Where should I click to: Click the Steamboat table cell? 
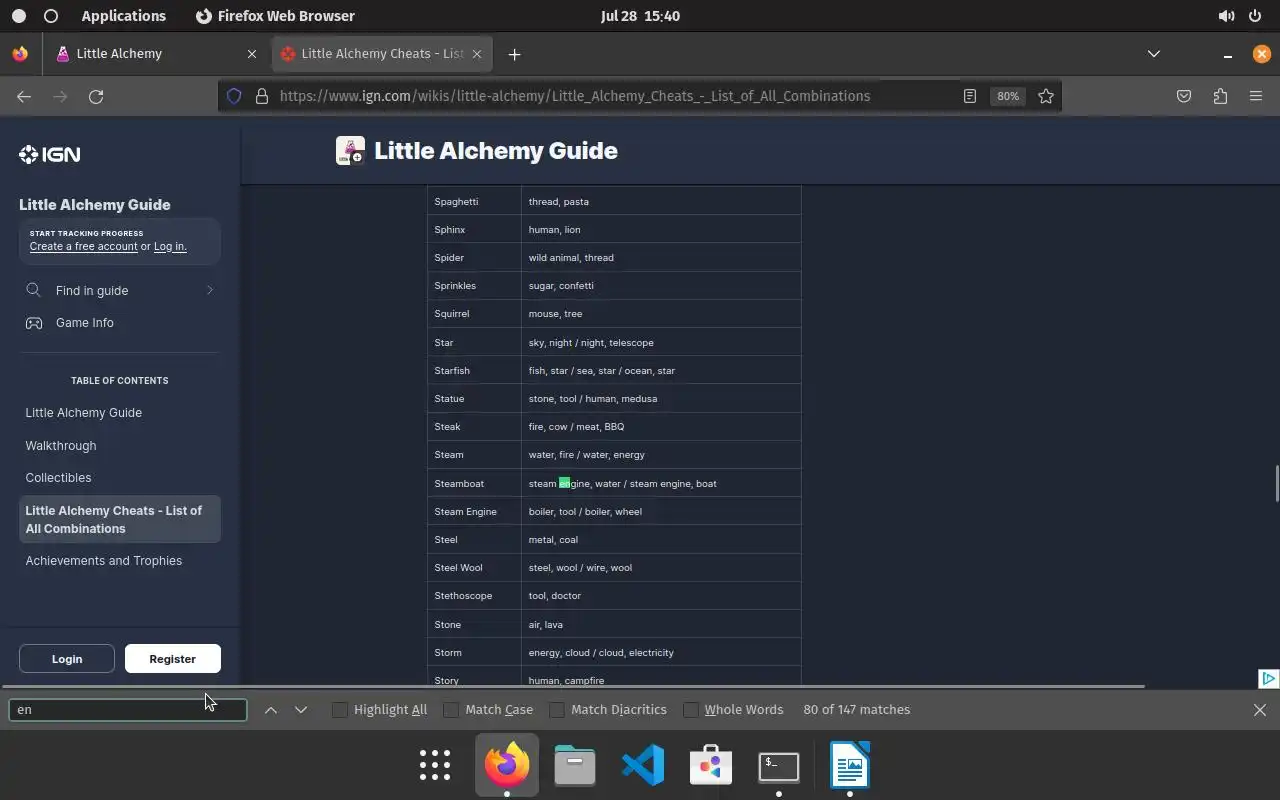pos(474,484)
